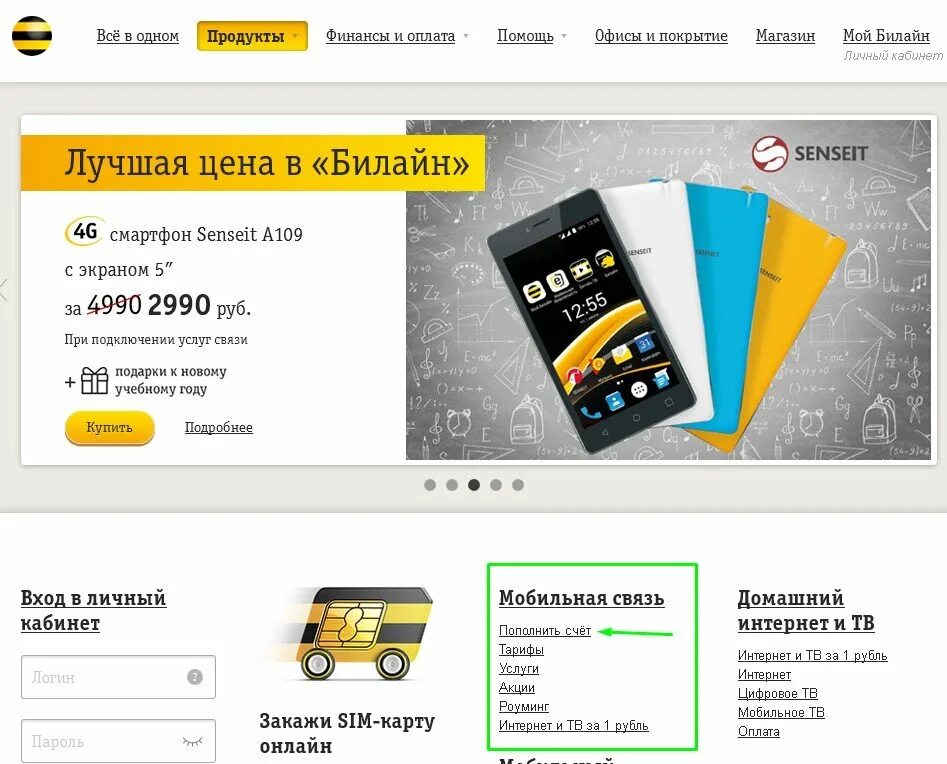The width and height of the screenshot is (947, 764).
Task: Open the Пополнить счёт link
Action: click(x=545, y=631)
